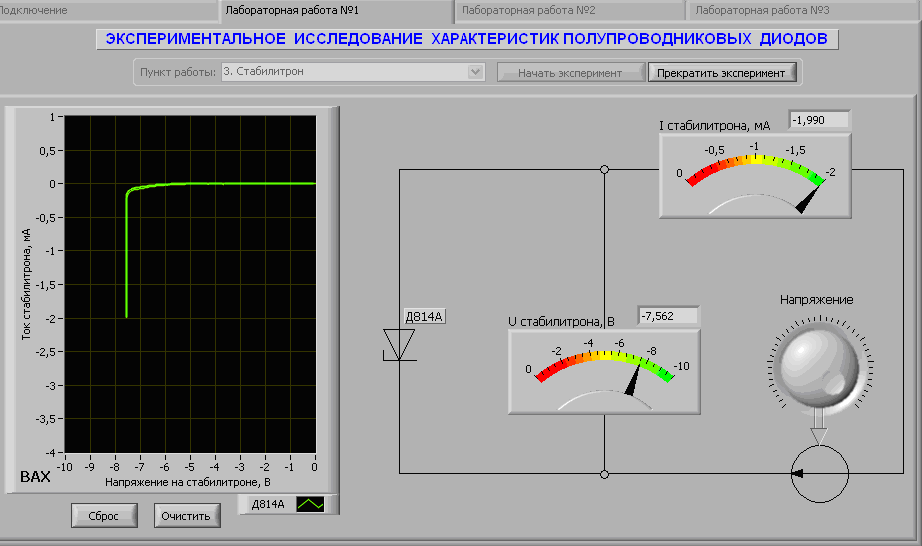Click the current readout field showing -1,990
This screenshot has height=546, width=922.
click(819, 120)
